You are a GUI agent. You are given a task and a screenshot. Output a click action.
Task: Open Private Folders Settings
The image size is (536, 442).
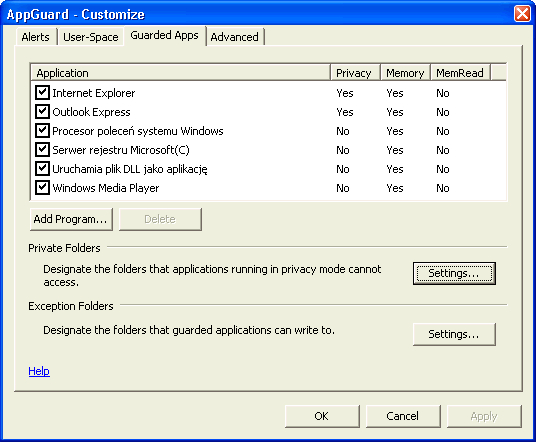[454, 273]
